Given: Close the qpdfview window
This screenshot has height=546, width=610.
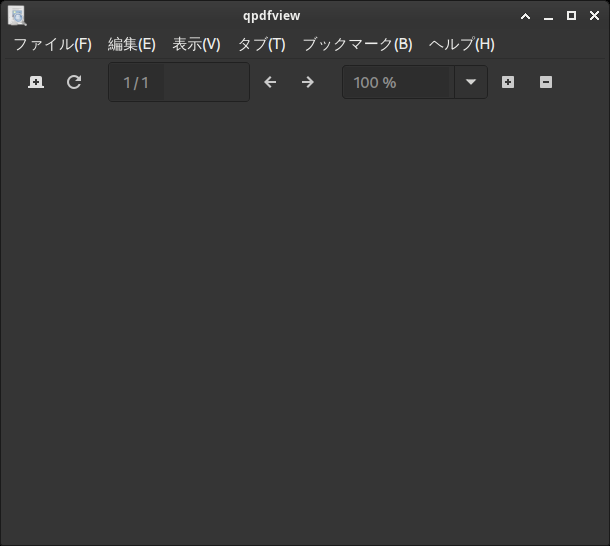Looking at the screenshot, I should tap(594, 16).
